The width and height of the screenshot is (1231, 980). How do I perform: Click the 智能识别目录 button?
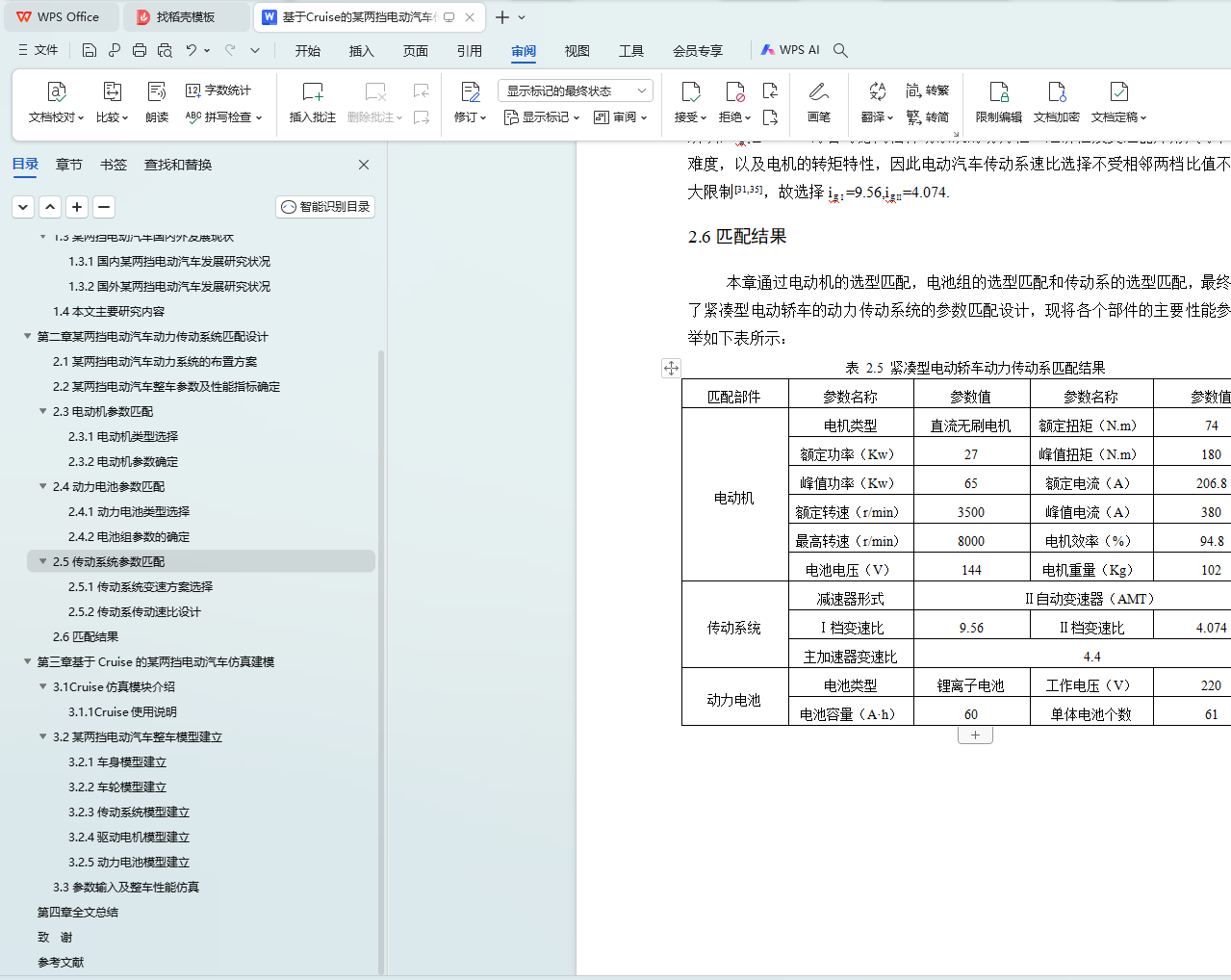[x=325, y=207]
